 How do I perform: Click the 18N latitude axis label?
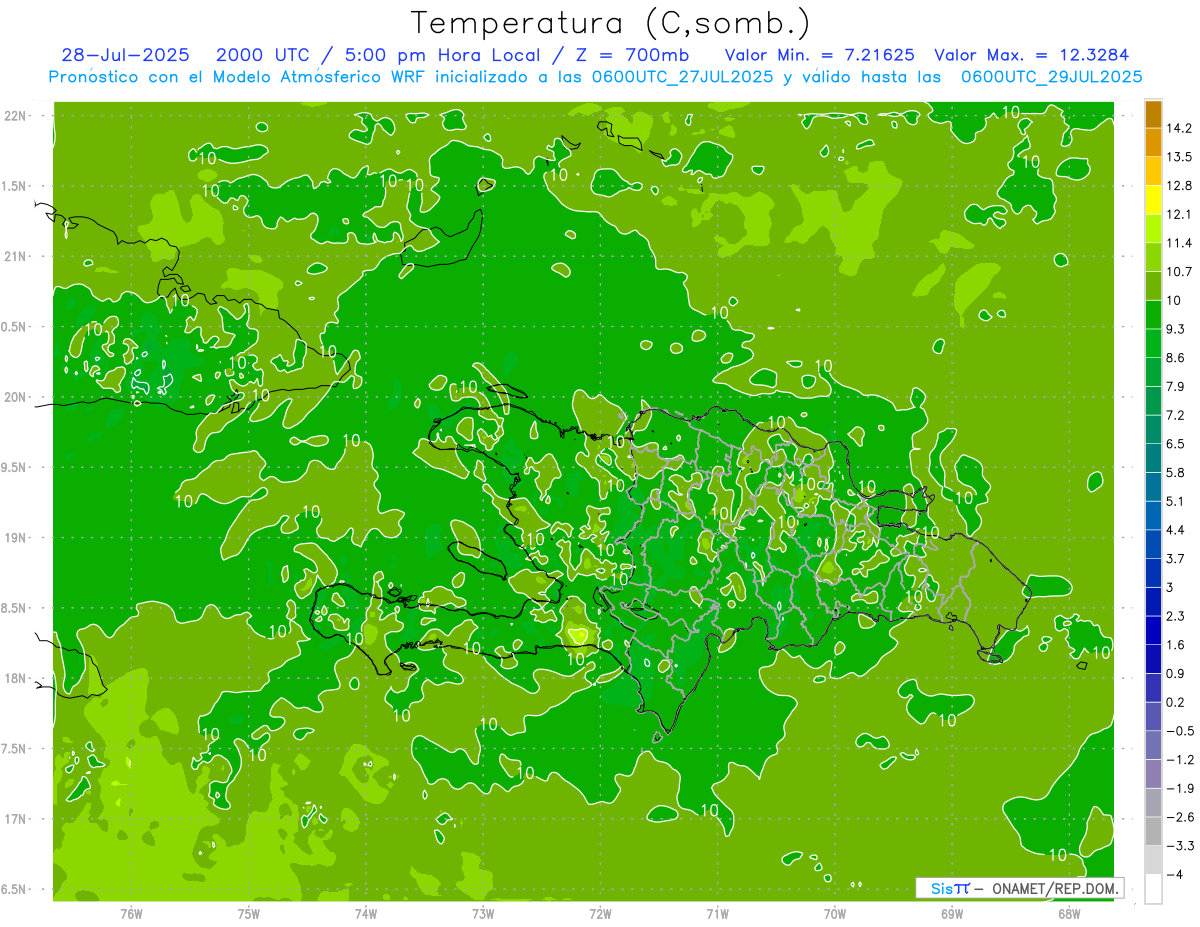(17, 678)
